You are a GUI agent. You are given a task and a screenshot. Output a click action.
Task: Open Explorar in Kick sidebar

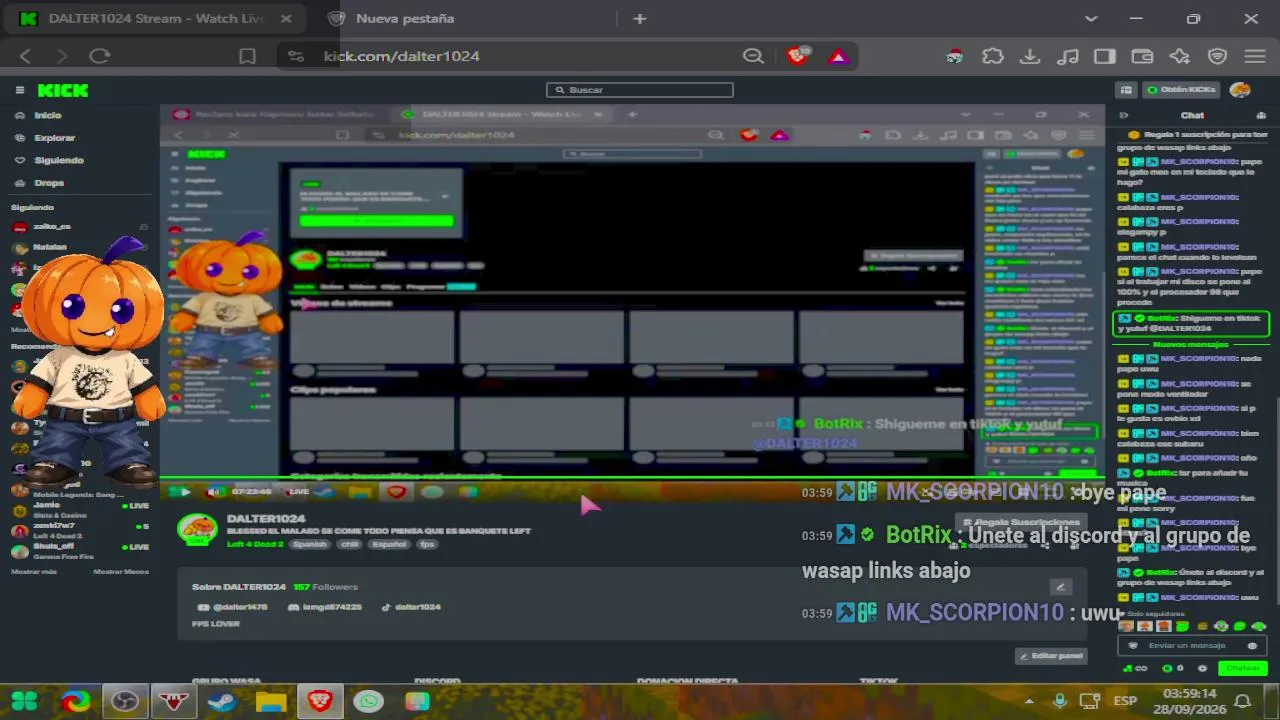pyautogui.click(x=55, y=138)
